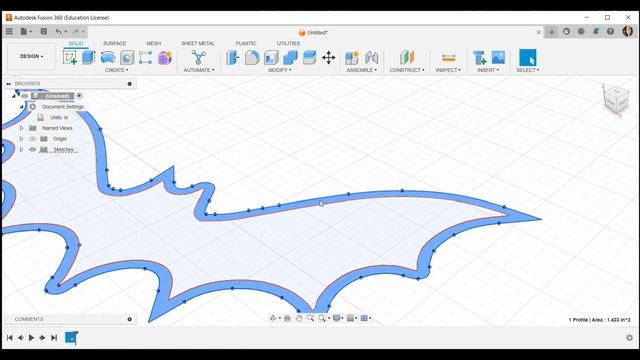
Task: Select the Construct offset plane tool
Action: (x=407, y=58)
